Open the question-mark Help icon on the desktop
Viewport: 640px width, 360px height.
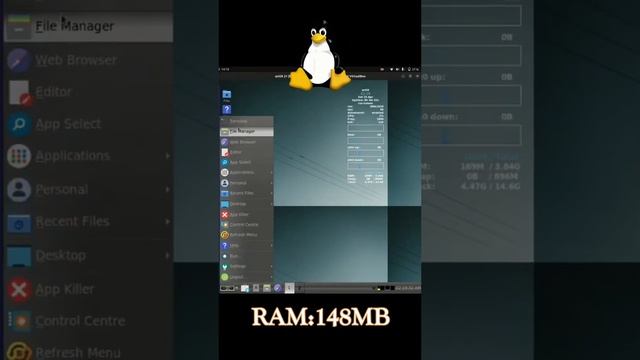click(x=227, y=109)
